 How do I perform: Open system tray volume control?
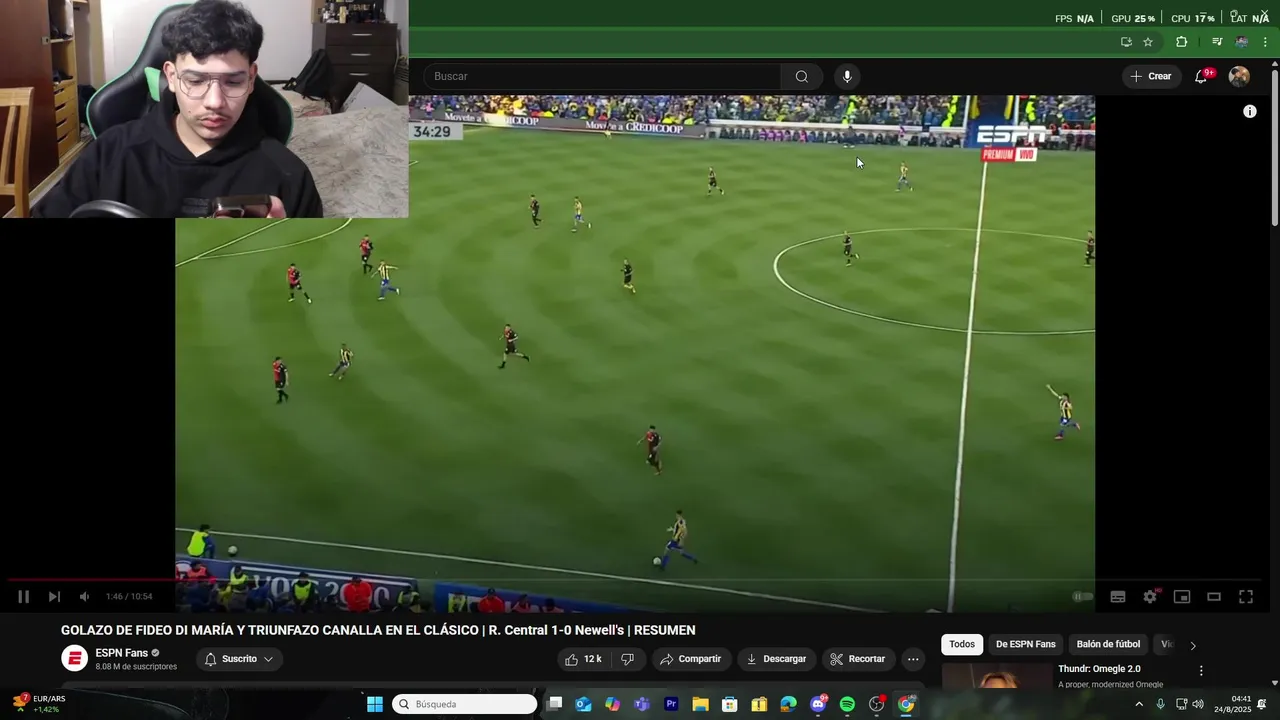[x=1198, y=704]
